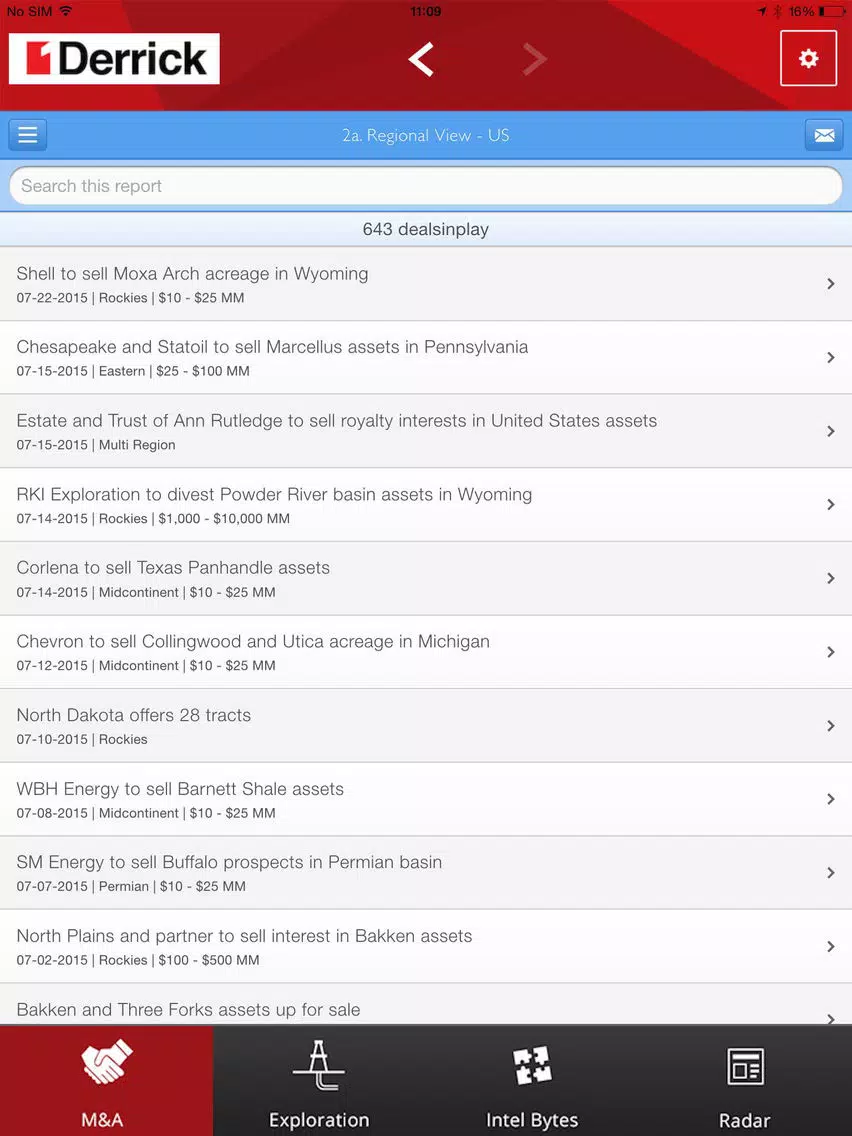Viewport: 852px width, 1136px height.
Task: Tap '2a. Regional View - US' title
Action: 426,135
